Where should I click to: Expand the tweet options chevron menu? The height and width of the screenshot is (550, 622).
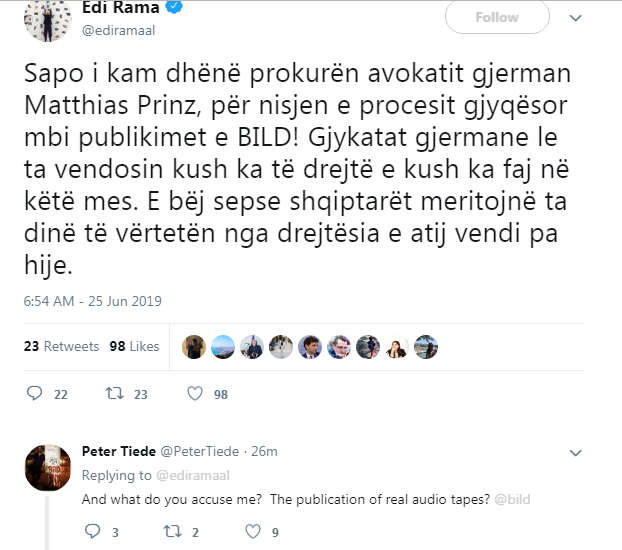576,18
